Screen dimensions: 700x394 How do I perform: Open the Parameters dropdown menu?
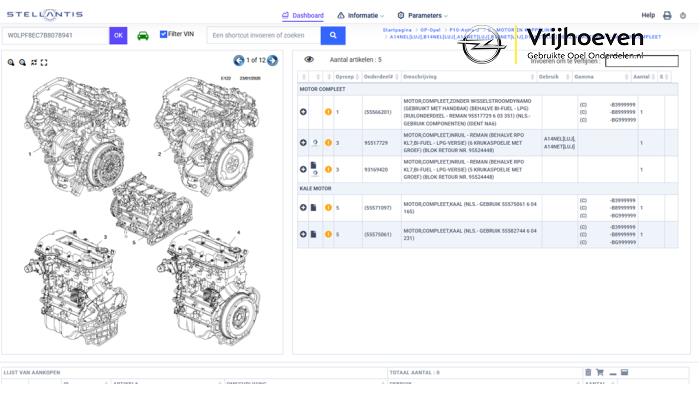click(422, 16)
